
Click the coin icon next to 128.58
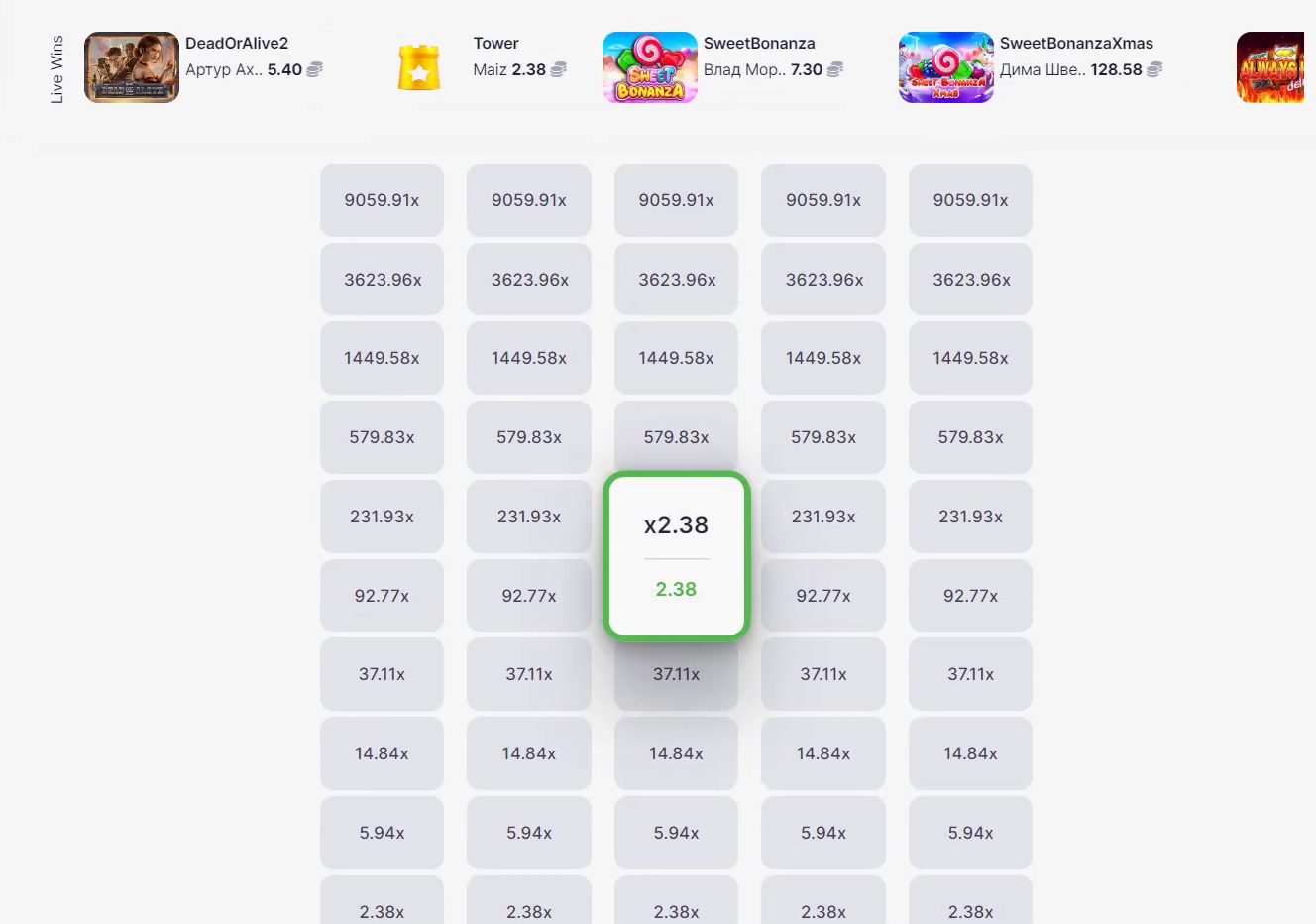coord(1154,70)
